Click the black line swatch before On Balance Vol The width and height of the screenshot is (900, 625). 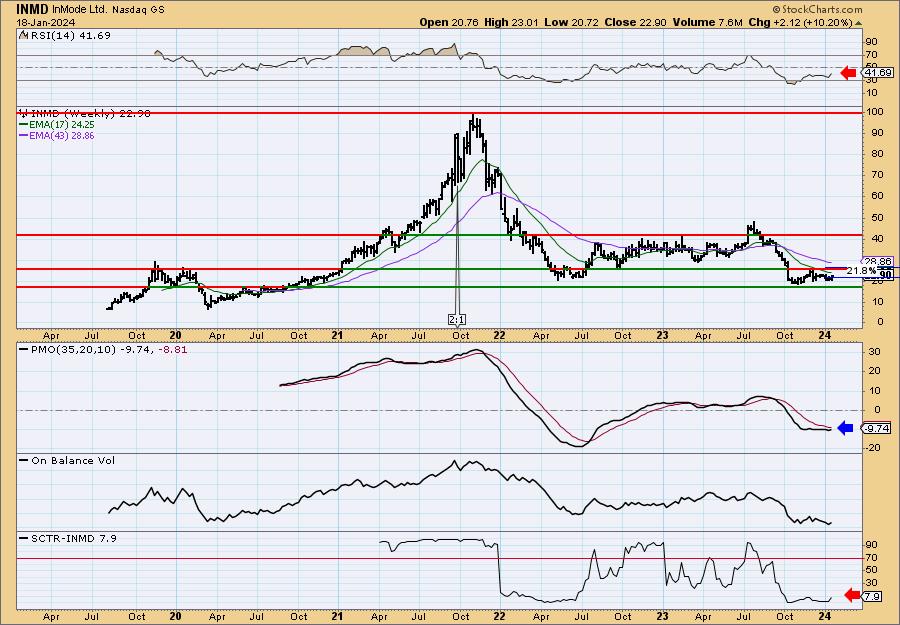point(24,460)
